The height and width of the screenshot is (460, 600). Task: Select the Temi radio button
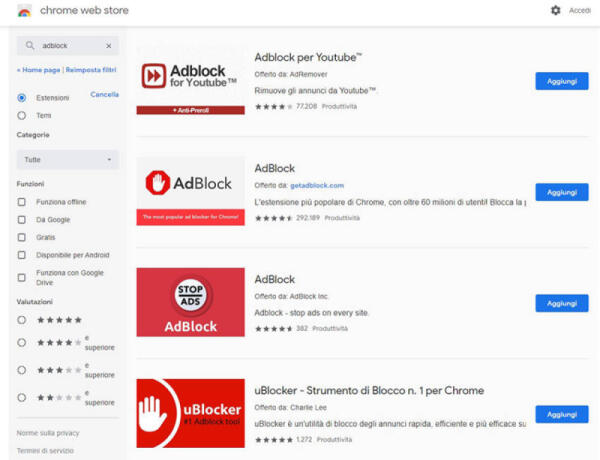click(x=22, y=115)
